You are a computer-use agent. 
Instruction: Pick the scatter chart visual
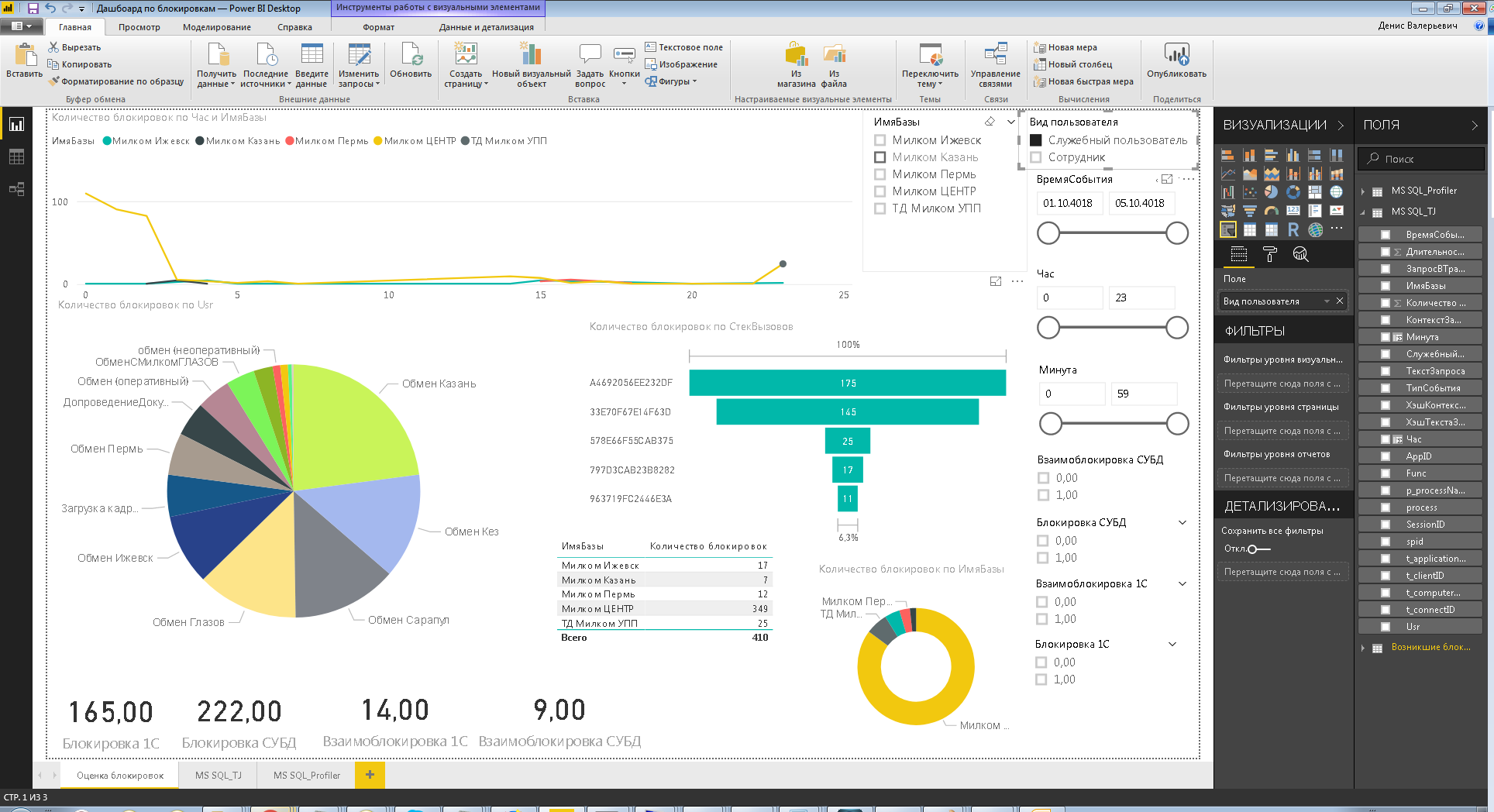pyautogui.click(x=1250, y=192)
